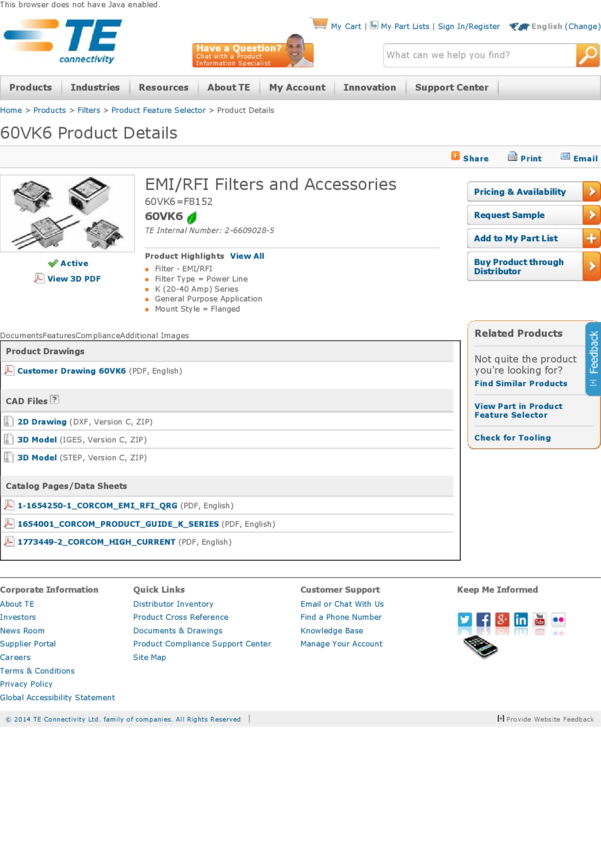Click the Pricing & Availability button

coord(533,192)
